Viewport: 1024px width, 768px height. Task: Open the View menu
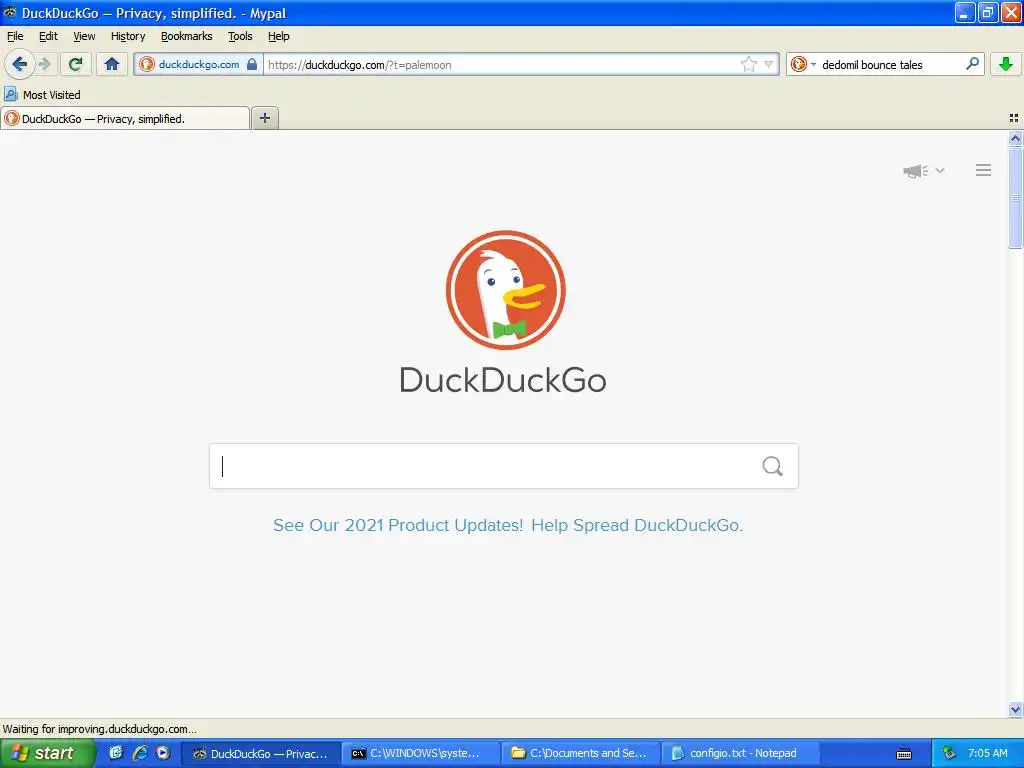point(84,36)
